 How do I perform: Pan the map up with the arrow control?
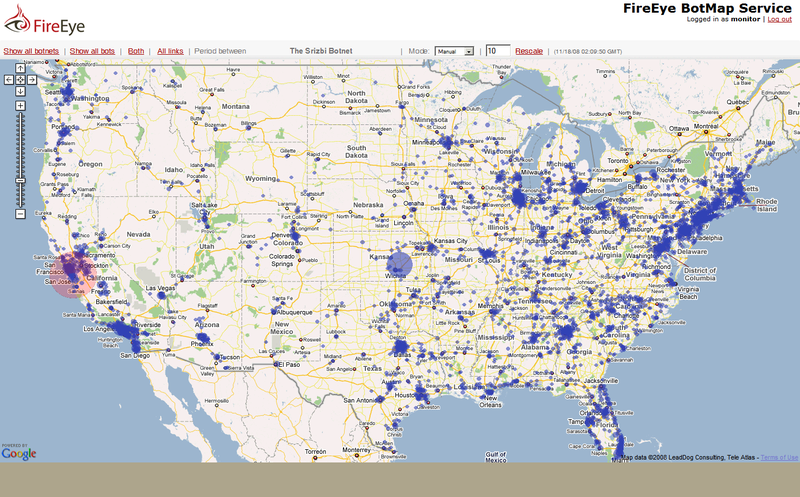point(20,68)
